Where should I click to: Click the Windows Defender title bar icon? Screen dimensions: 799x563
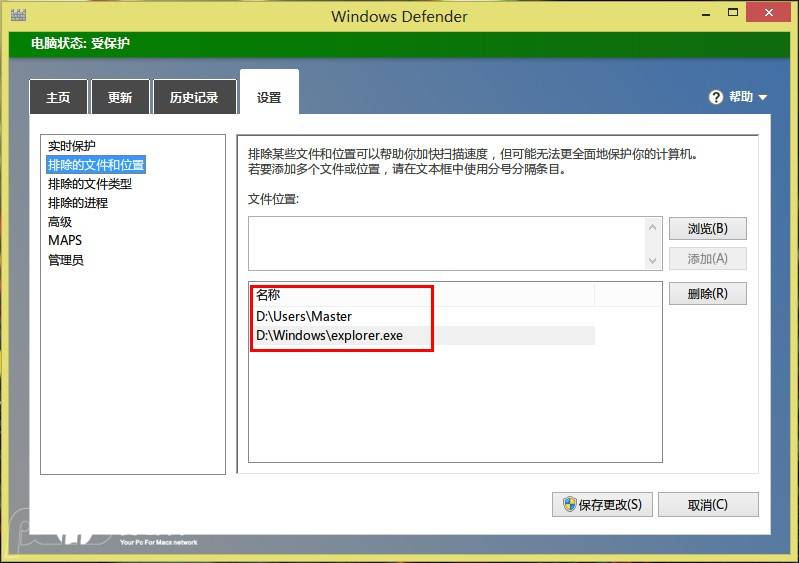pyautogui.click(x=18, y=15)
